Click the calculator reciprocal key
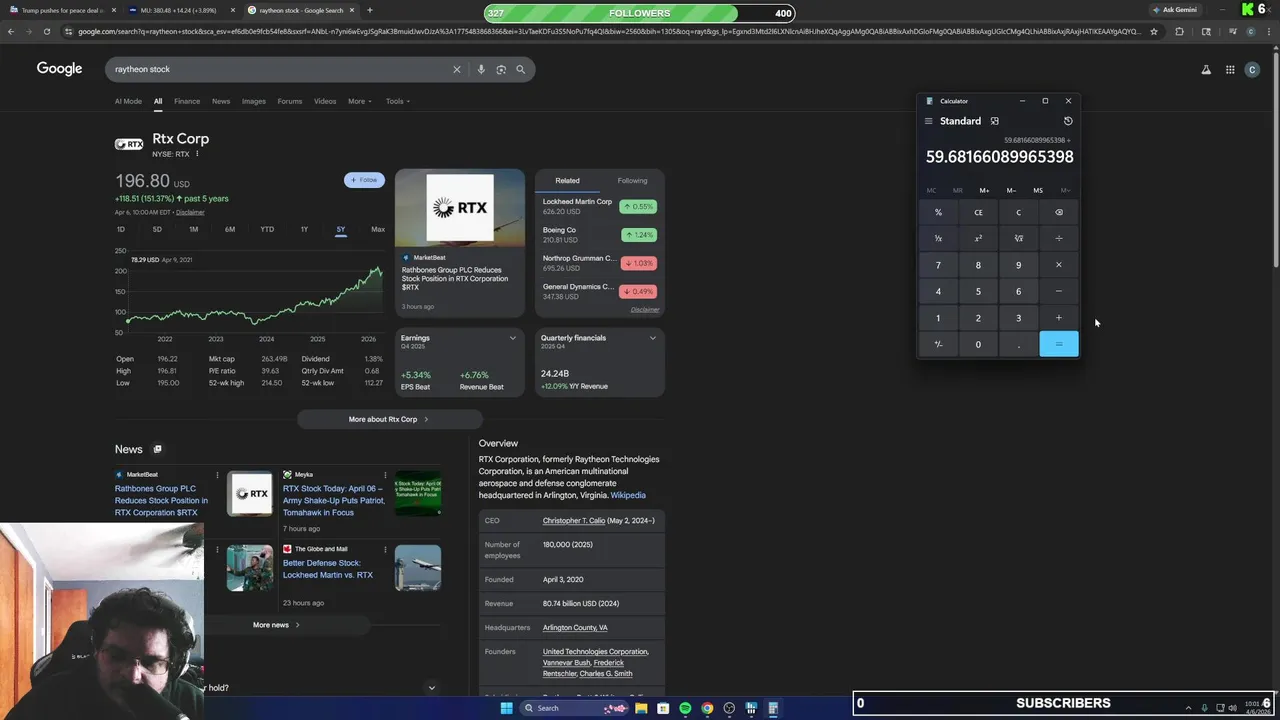The width and height of the screenshot is (1280, 720). [938, 238]
